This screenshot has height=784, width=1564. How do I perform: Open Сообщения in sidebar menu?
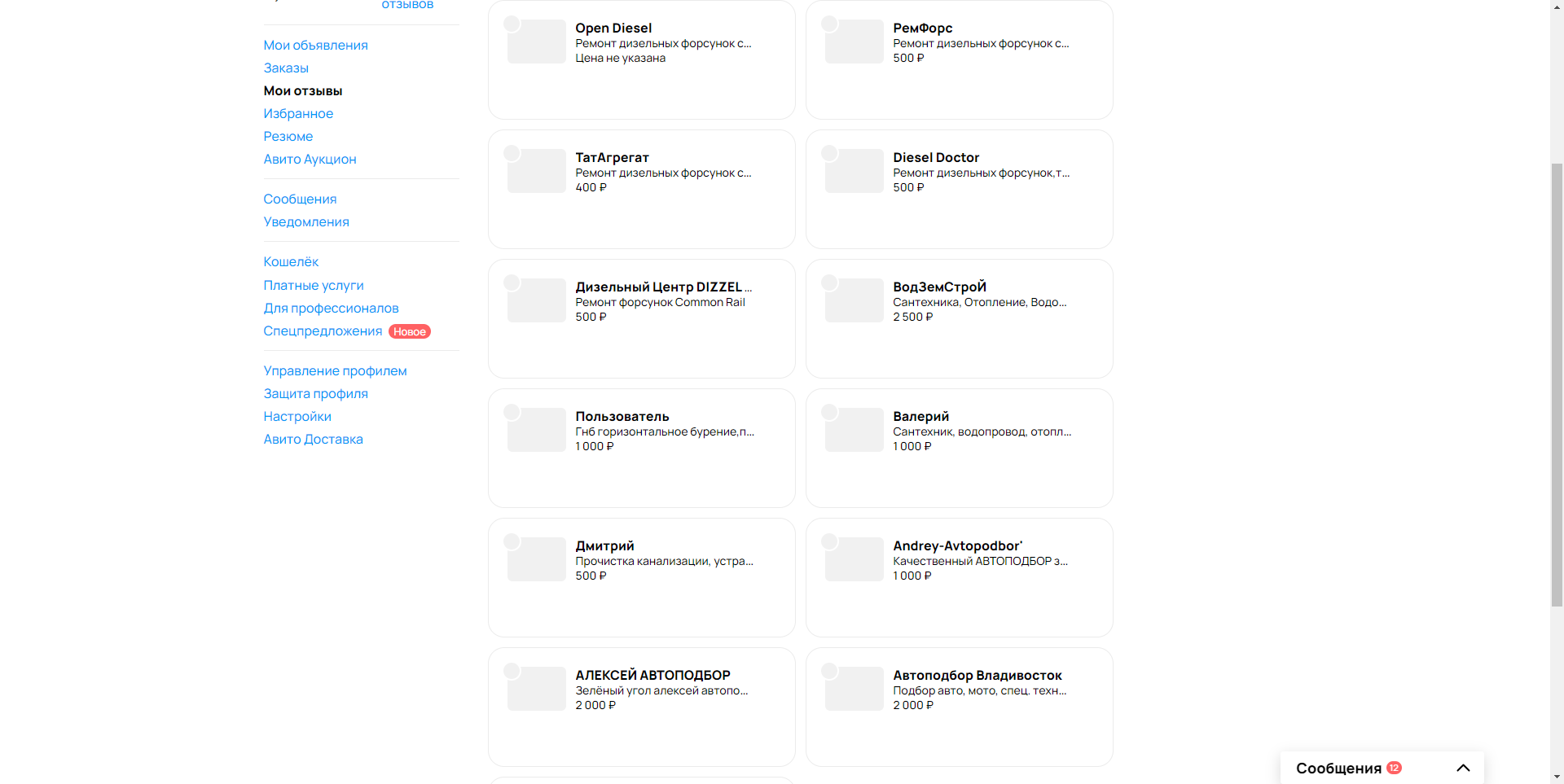pos(300,199)
